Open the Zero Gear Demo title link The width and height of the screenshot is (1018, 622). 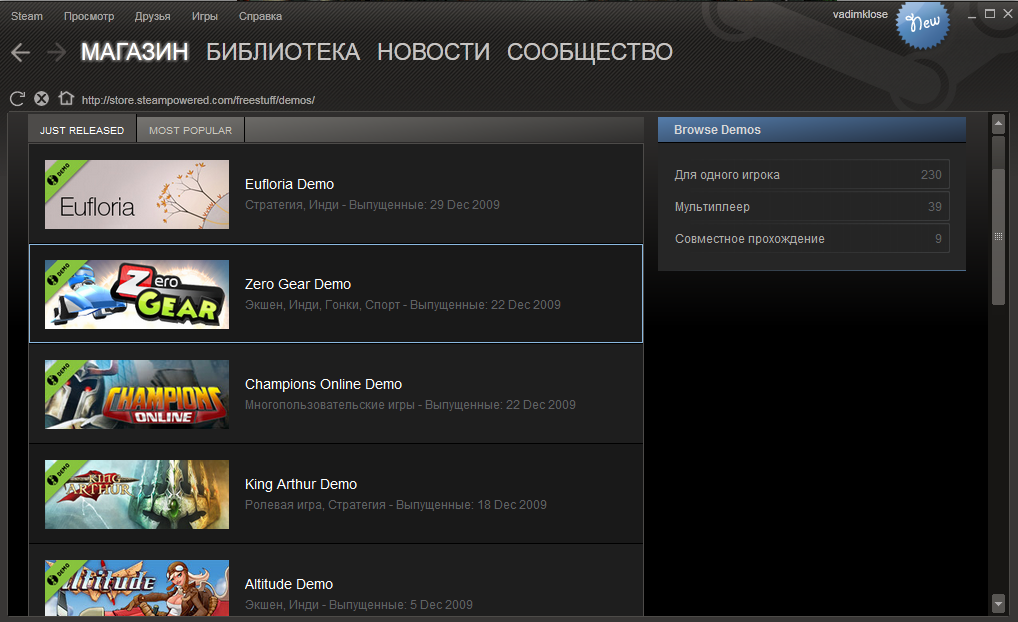(298, 284)
